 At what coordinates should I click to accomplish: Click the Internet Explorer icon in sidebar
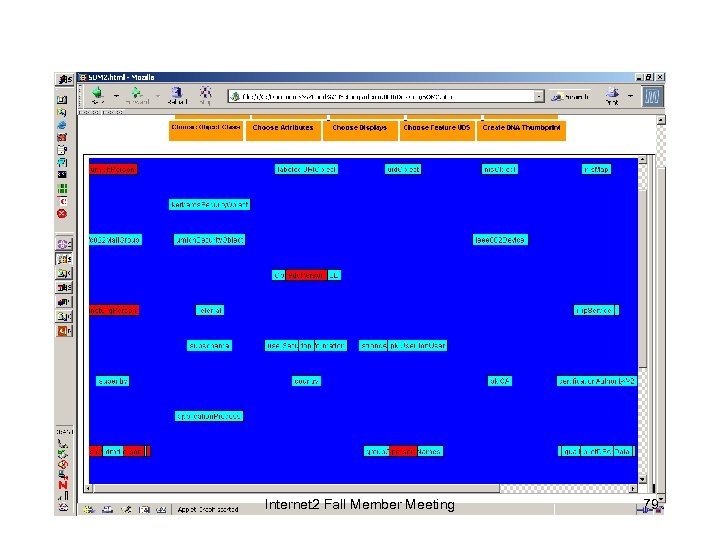(x=62, y=125)
